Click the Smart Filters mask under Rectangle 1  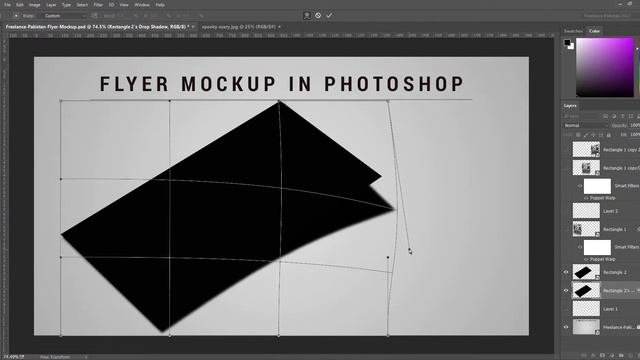click(x=597, y=247)
